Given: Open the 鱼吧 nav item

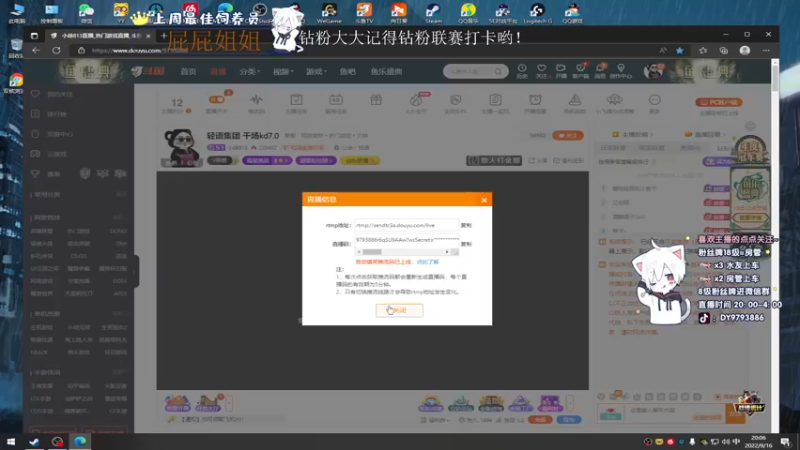Looking at the screenshot, I should [x=347, y=71].
